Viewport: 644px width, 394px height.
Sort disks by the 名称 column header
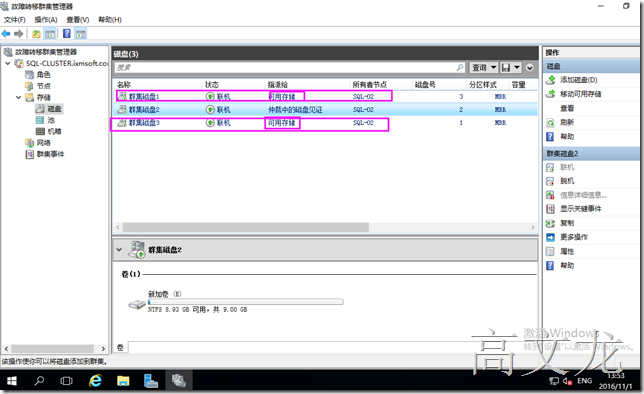point(124,85)
